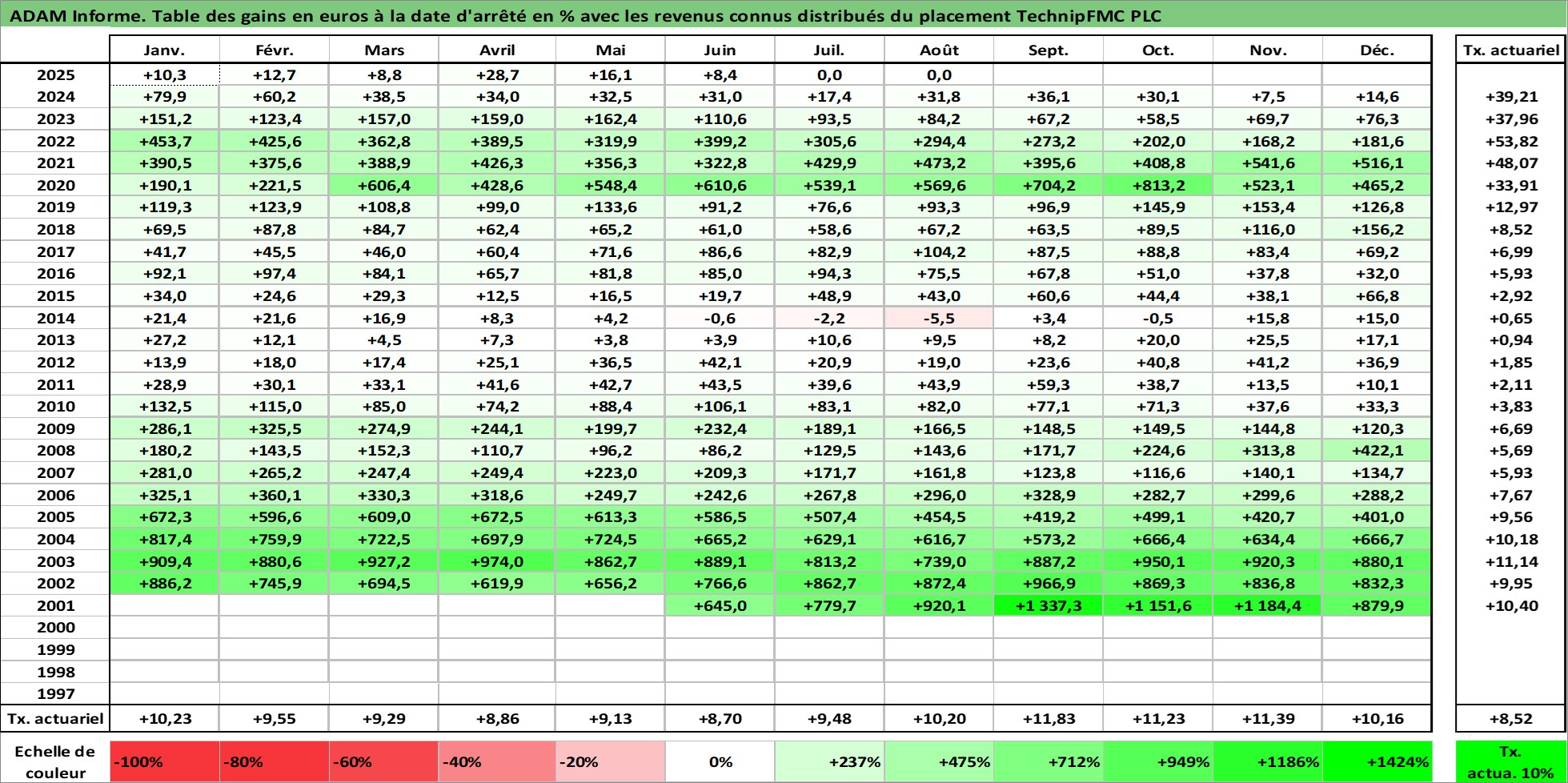Click the 'Déc.' column header
Image resolution: width=1568 pixels, height=783 pixels.
click(1377, 50)
